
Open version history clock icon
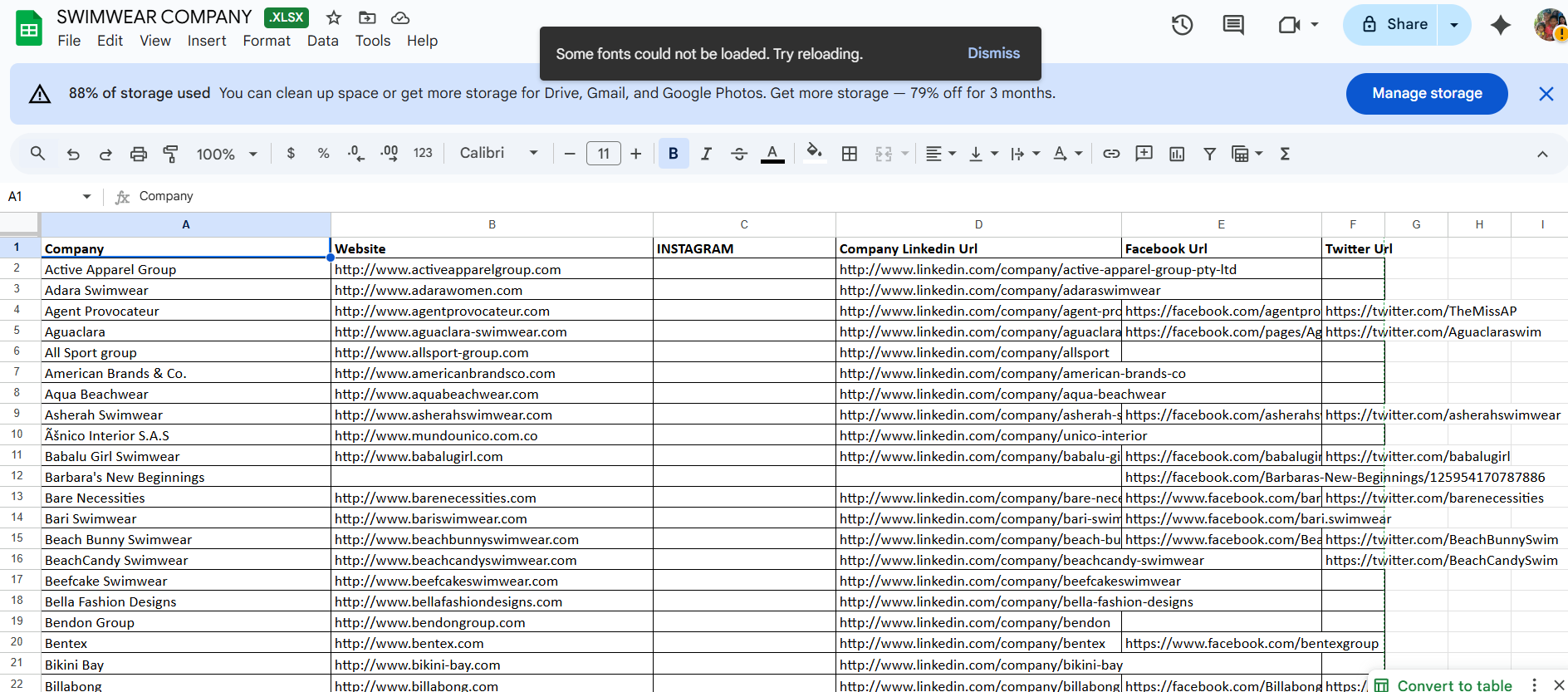(x=1183, y=25)
